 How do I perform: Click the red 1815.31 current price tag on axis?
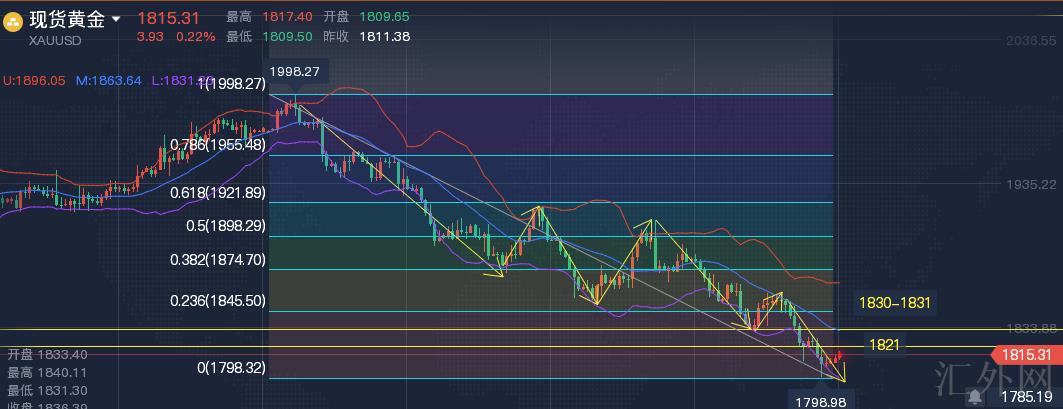pos(1025,355)
